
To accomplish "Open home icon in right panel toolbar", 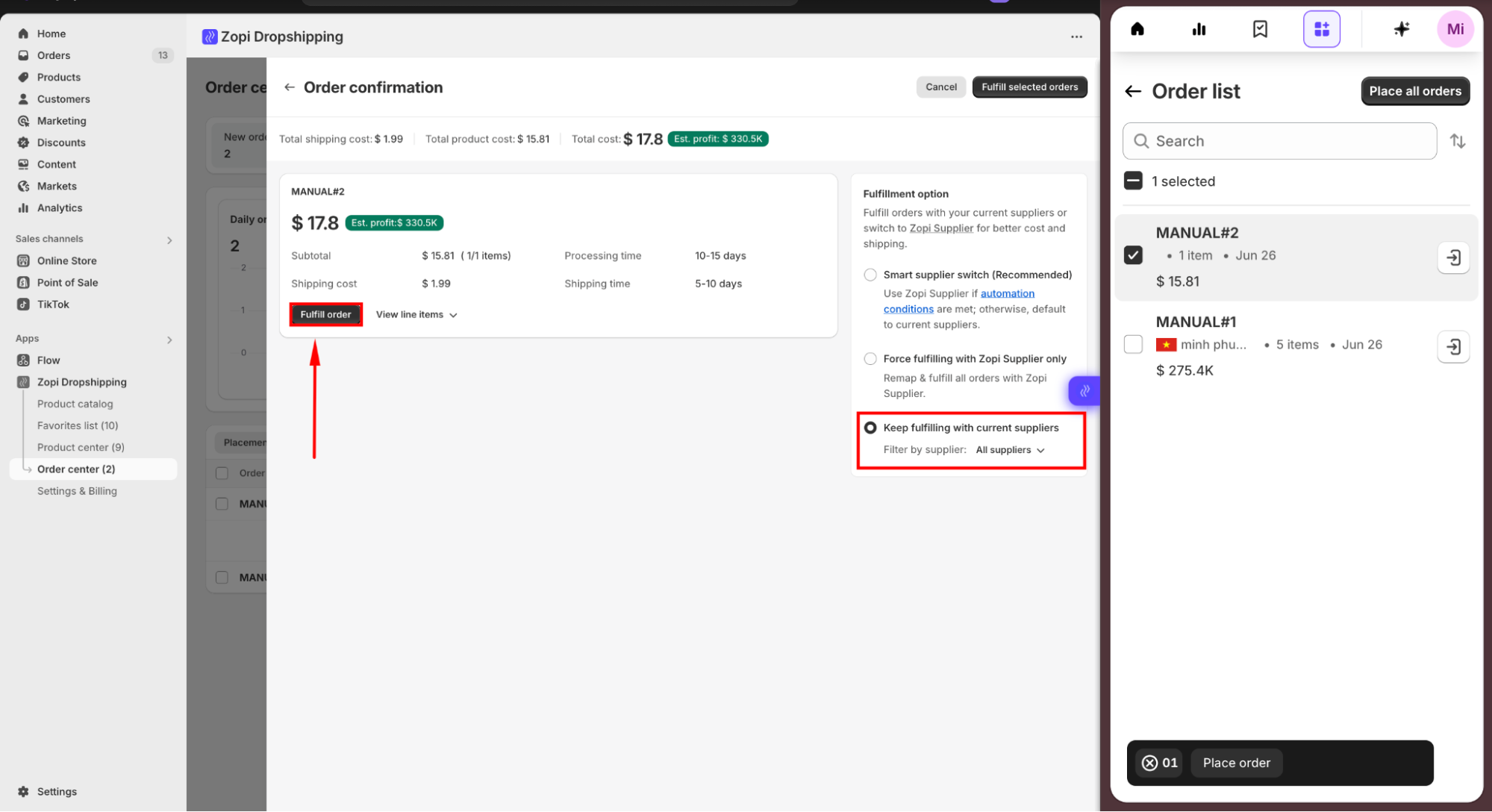I will (x=1137, y=29).
